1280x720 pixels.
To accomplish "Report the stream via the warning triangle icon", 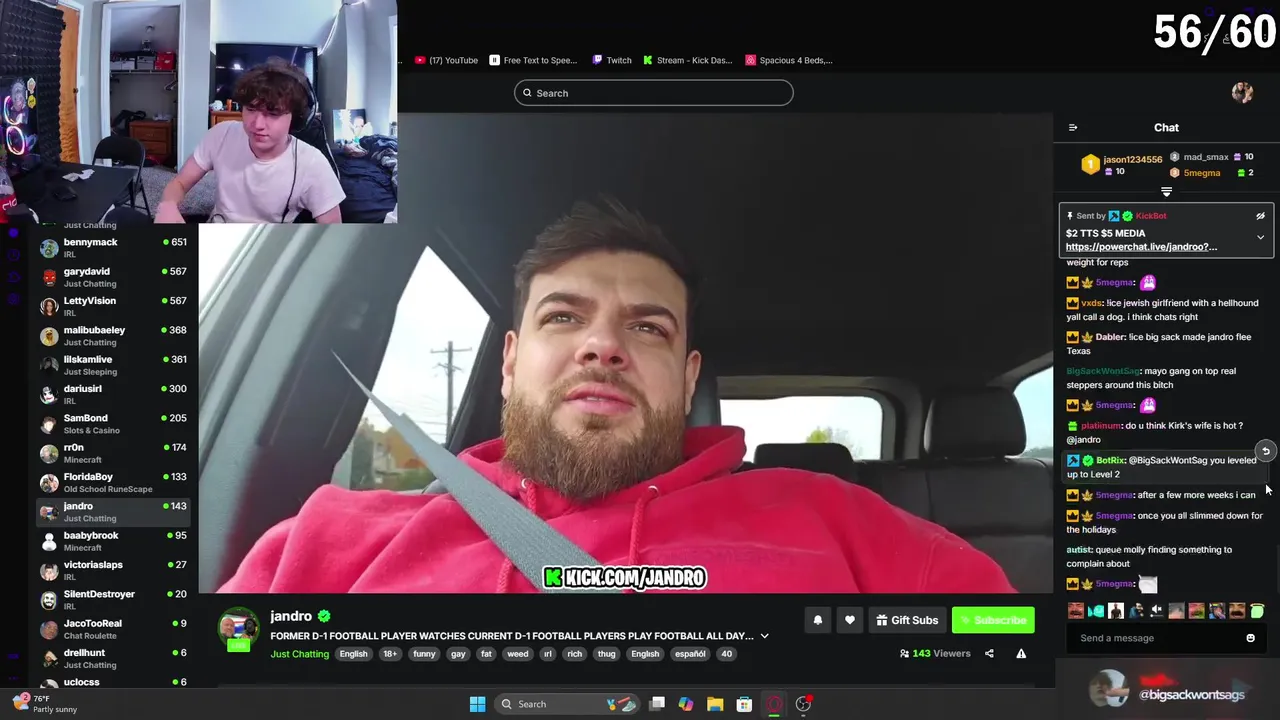I will [x=1021, y=654].
